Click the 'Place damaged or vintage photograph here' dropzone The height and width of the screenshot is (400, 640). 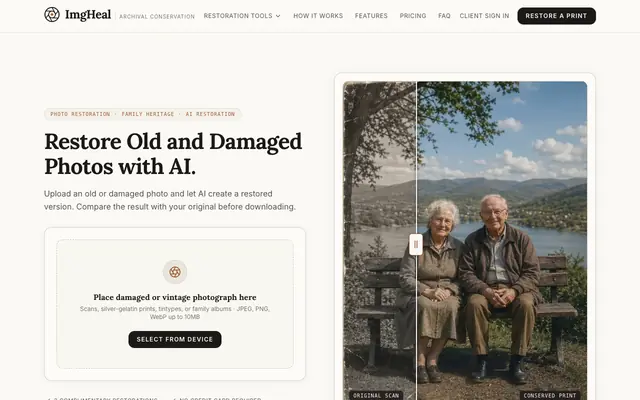point(175,304)
